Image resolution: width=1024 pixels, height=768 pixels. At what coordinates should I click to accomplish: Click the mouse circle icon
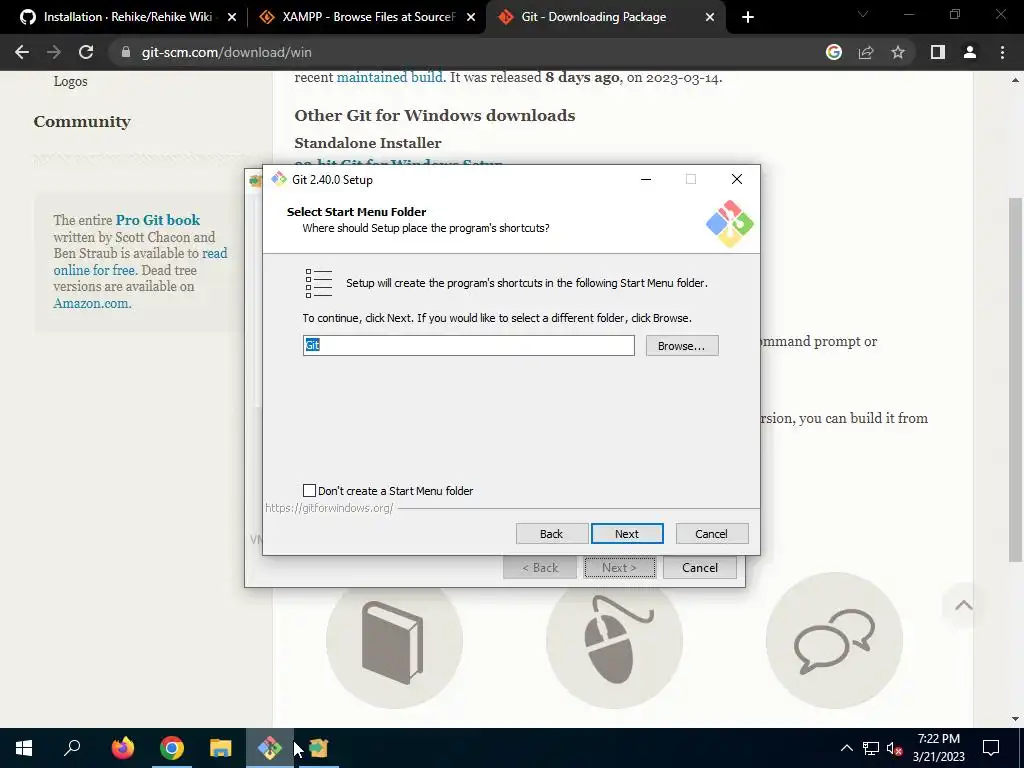(x=615, y=641)
